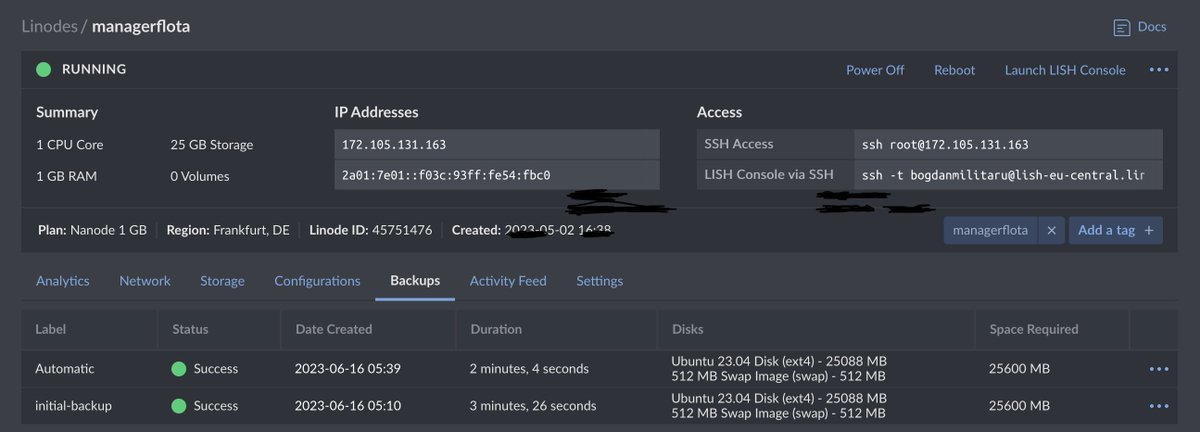1200x432 pixels.
Task: Click the managerflota tag label
Action: click(990, 230)
